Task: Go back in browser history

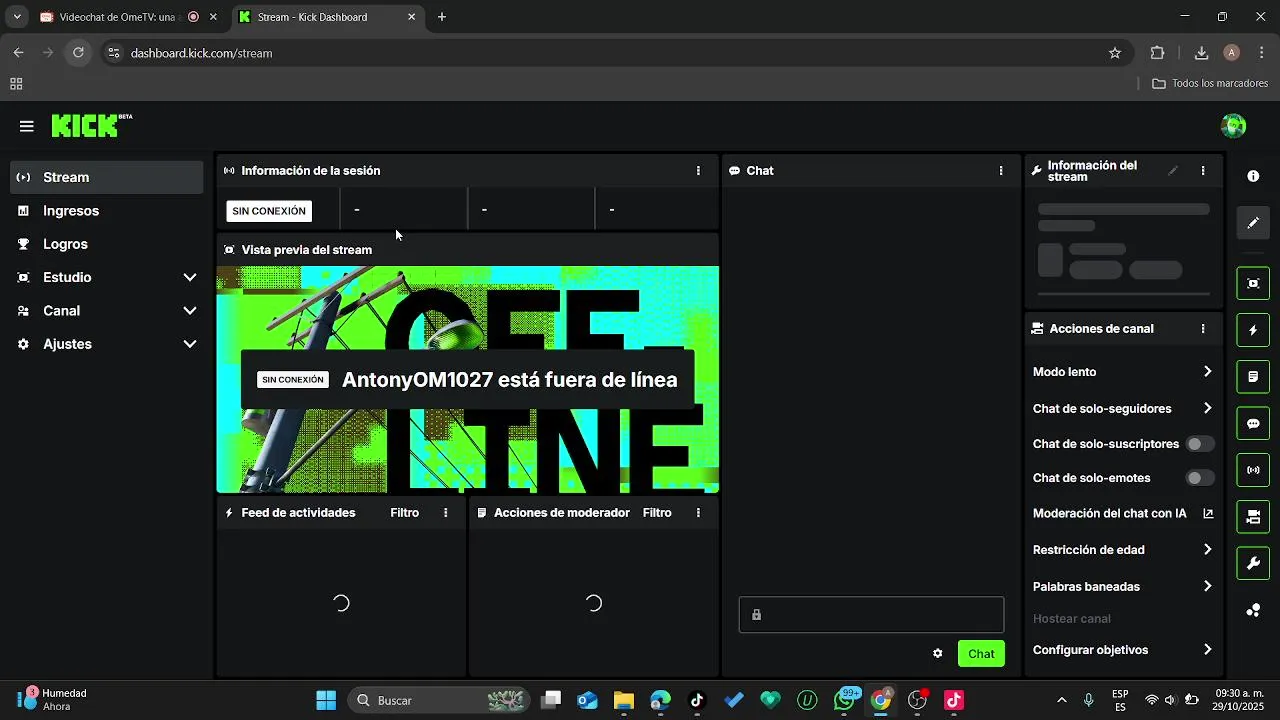Action: point(18,53)
